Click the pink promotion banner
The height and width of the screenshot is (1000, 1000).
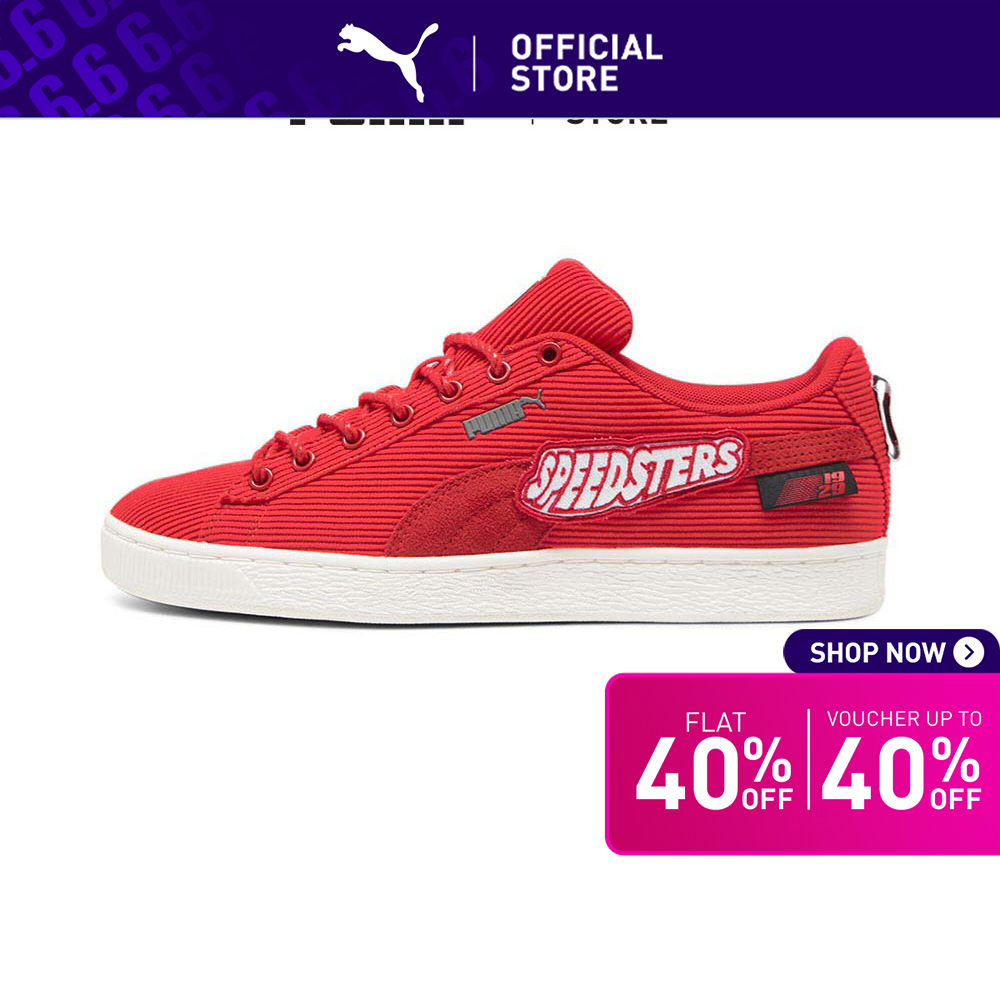[x=802, y=763]
